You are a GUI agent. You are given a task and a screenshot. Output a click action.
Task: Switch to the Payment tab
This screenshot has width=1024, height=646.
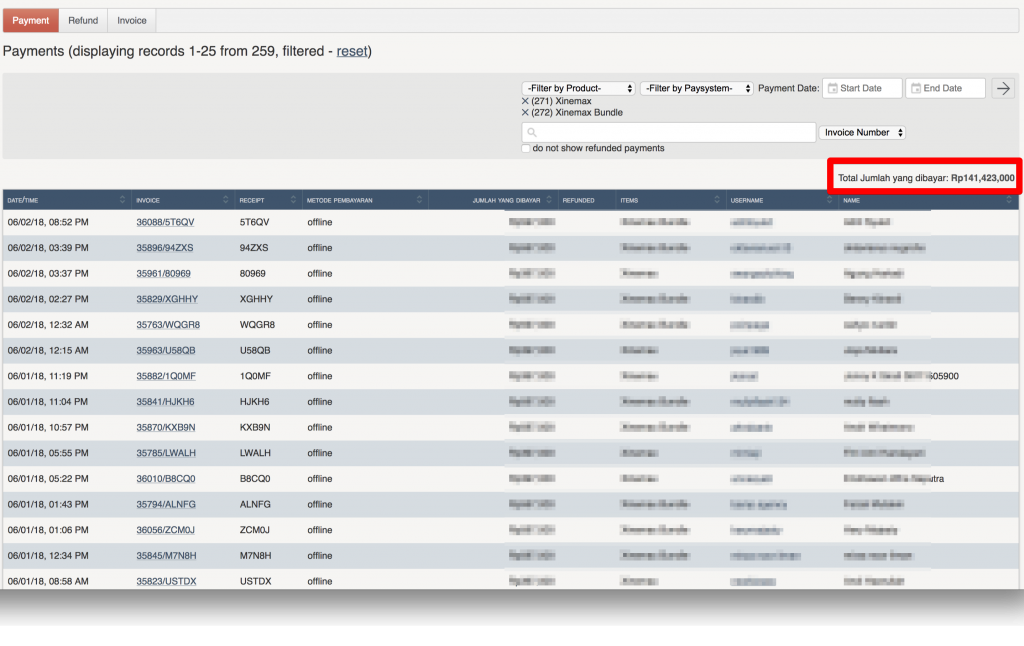coord(31,20)
